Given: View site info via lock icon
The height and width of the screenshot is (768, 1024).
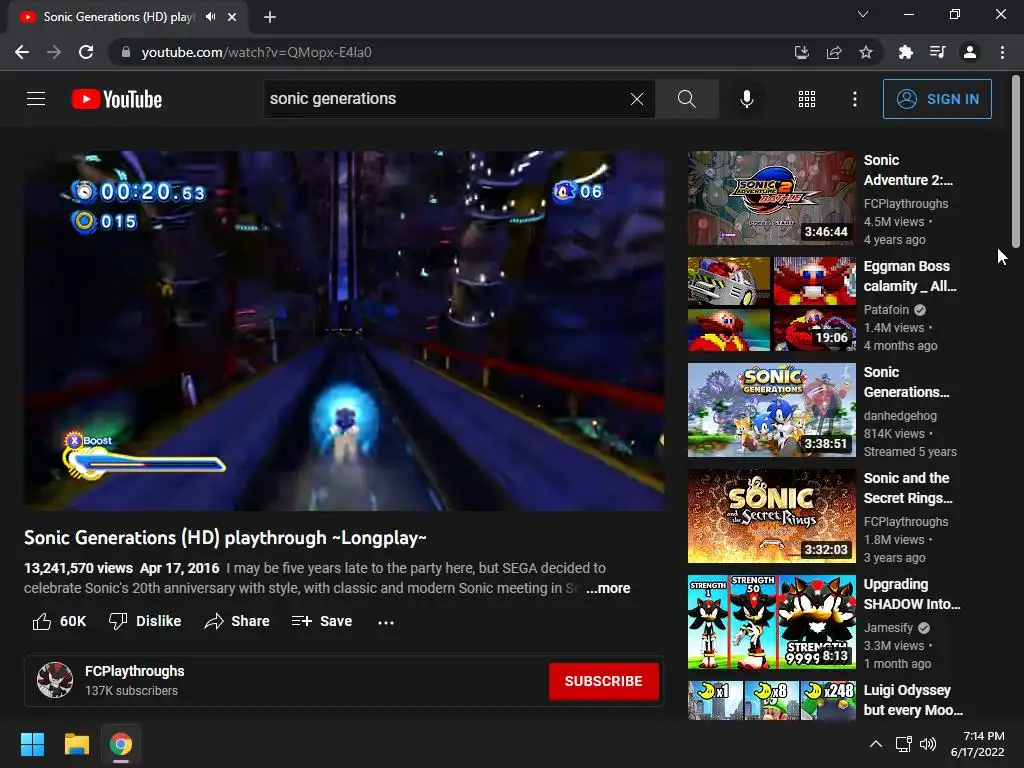Looking at the screenshot, I should tap(125, 52).
